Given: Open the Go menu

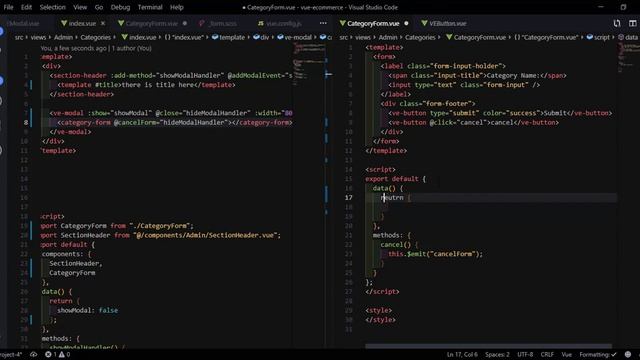Looking at the screenshot, I should [99, 7].
